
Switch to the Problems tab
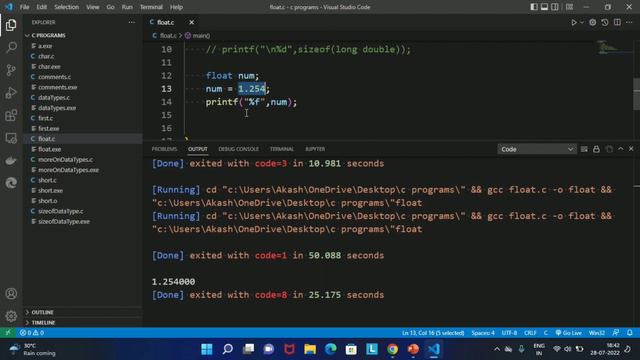point(164,149)
